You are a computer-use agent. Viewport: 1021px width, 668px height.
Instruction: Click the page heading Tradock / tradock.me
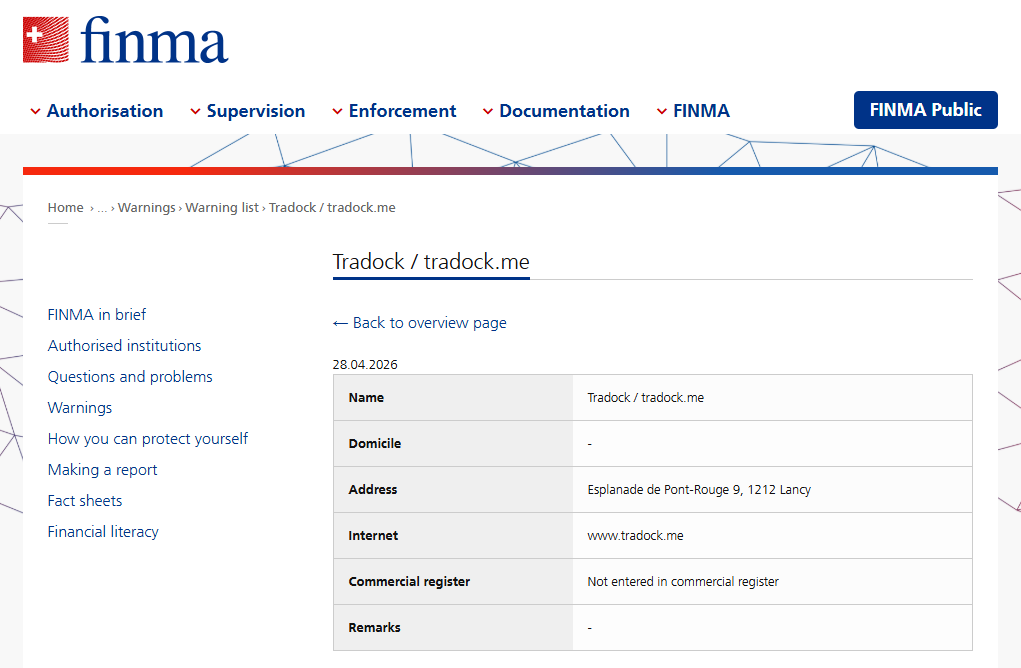431,262
